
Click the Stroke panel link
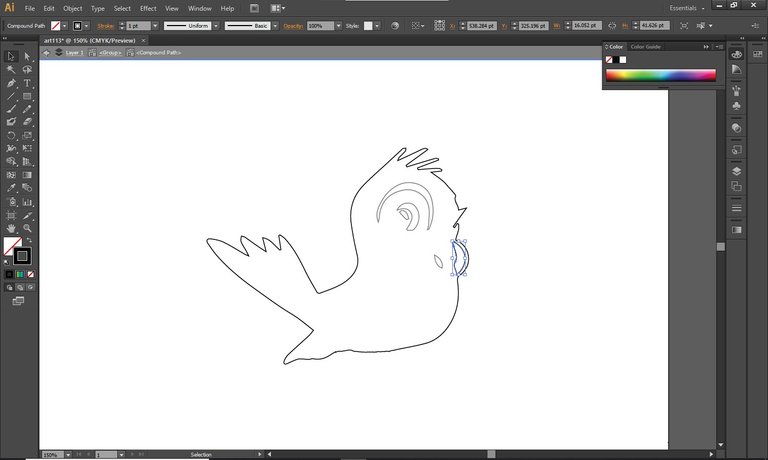[x=105, y=26]
